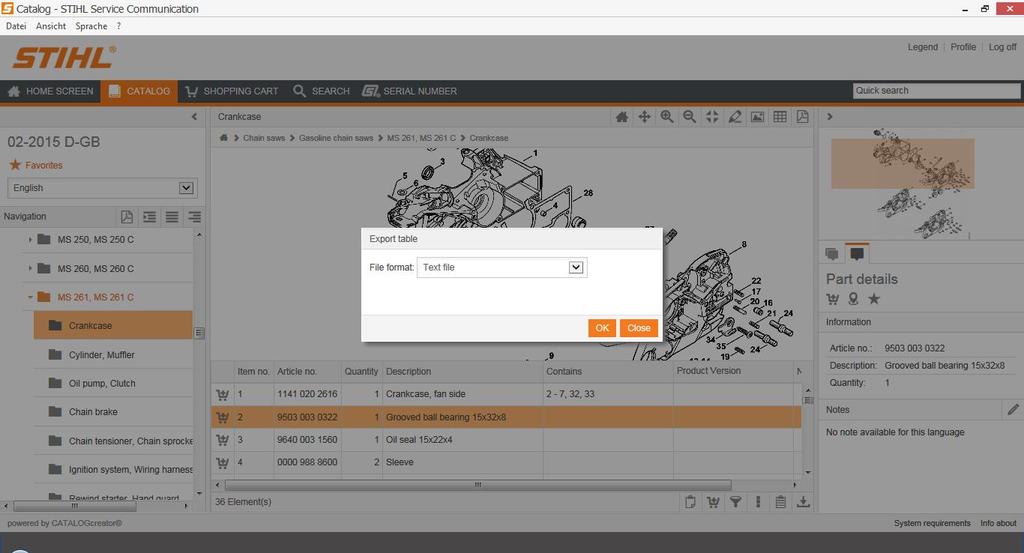The width and height of the screenshot is (1024, 553).
Task: Open the Ansicht menu
Action: click(x=51, y=26)
